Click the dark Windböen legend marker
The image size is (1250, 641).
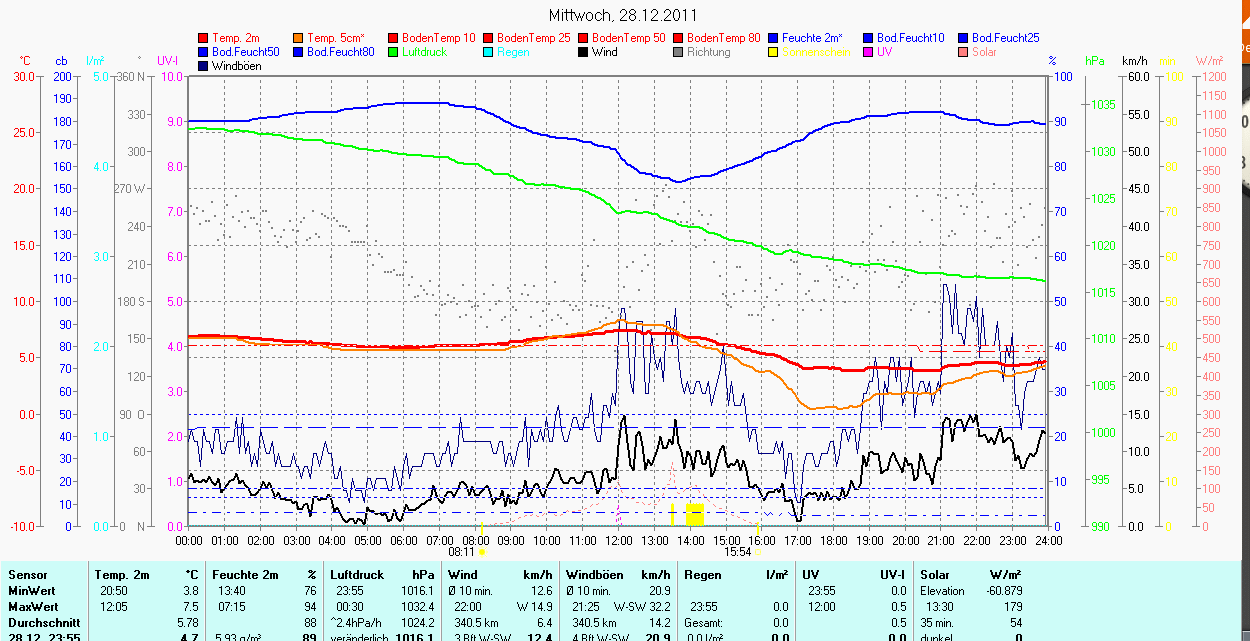coord(203,66)
